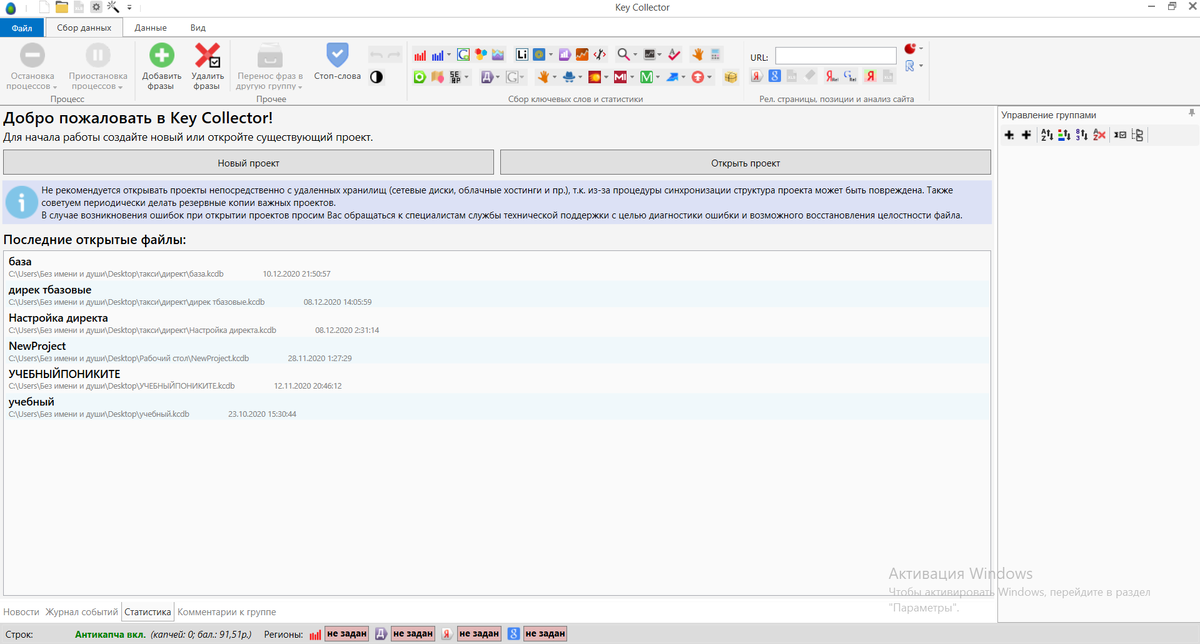Click the red Я icon with green background
Image resolution: width=1200 pixels, height=644 pixels.
click(870, 76)
